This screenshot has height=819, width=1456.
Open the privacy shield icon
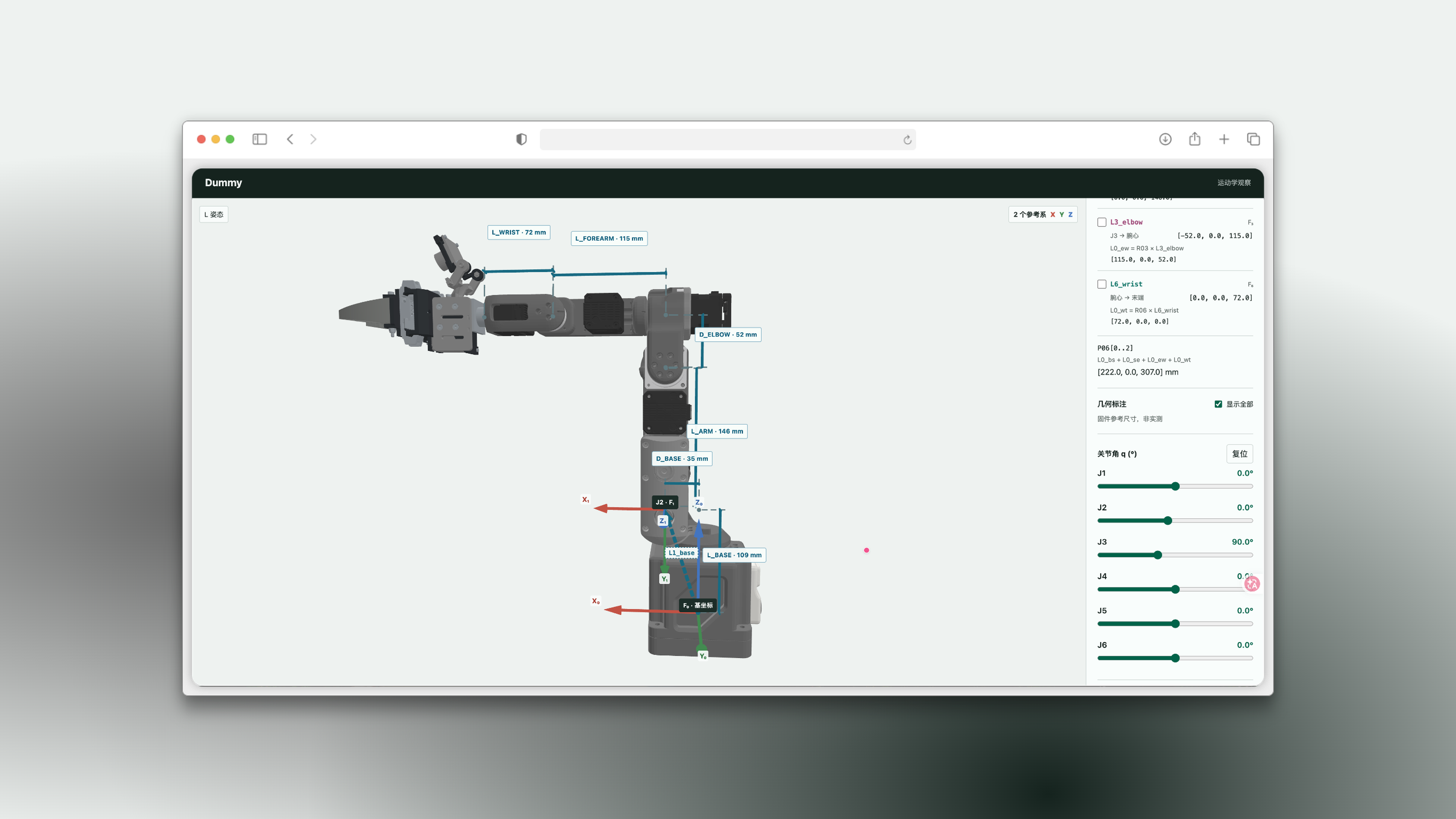coord(521,139)
